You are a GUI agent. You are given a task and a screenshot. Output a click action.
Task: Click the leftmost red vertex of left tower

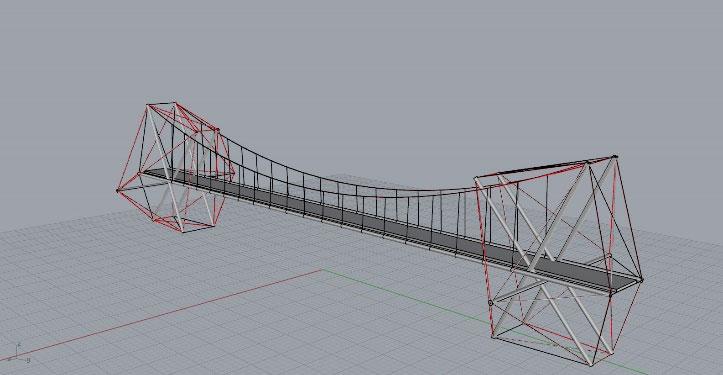(118, 190)
